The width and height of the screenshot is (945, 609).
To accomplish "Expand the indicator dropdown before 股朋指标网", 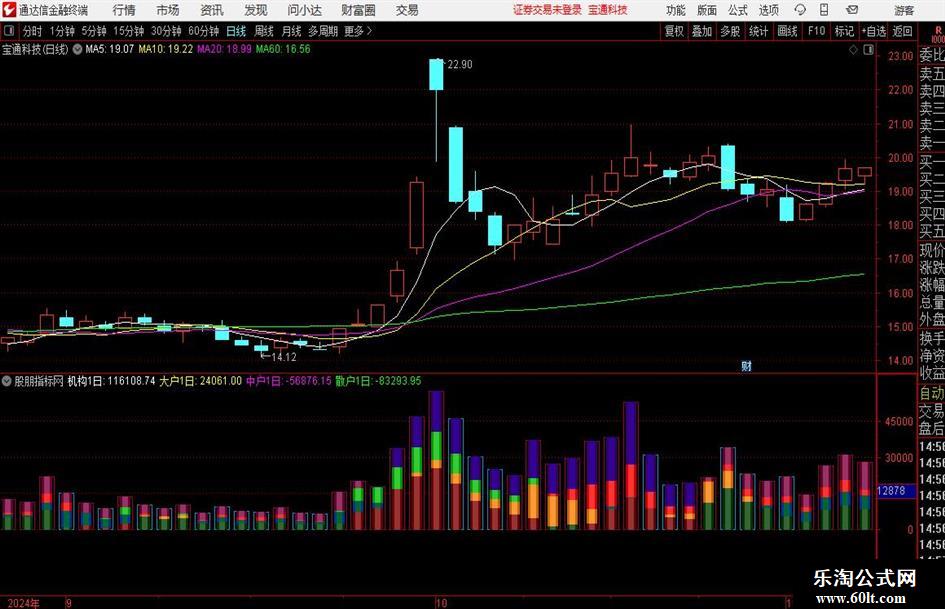I will click(x=7, y=381).
